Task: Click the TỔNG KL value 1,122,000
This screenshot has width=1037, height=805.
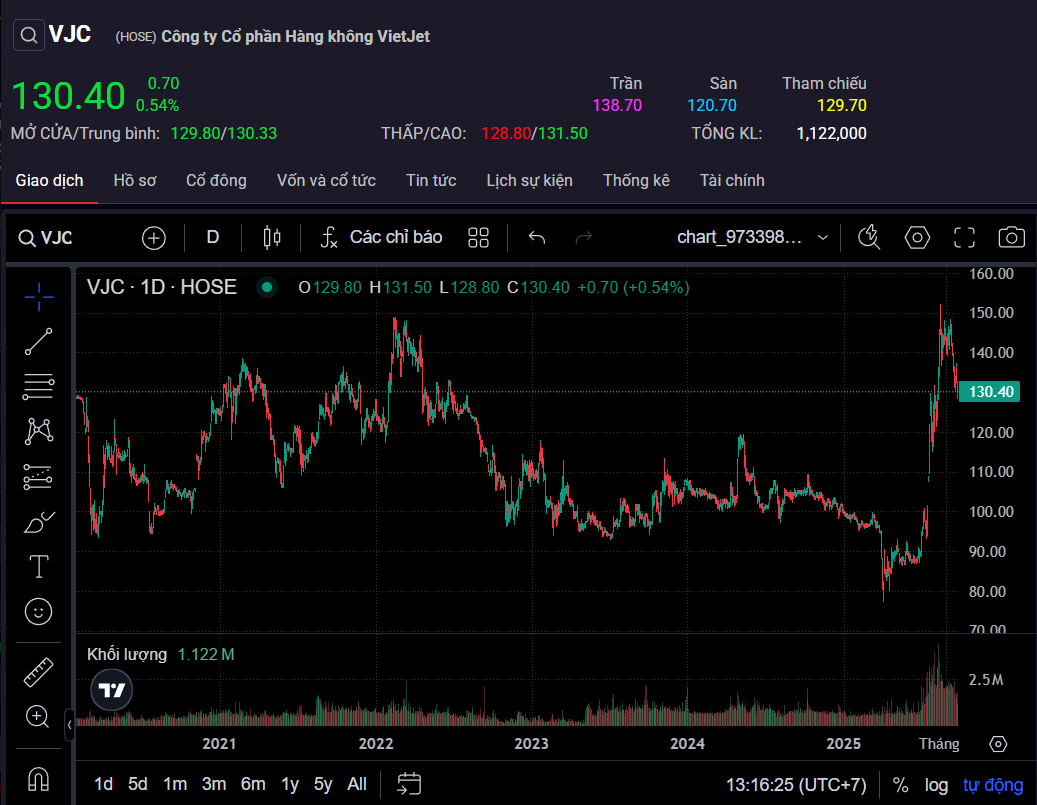Action: pyautogui.click(x=831, y=134)
